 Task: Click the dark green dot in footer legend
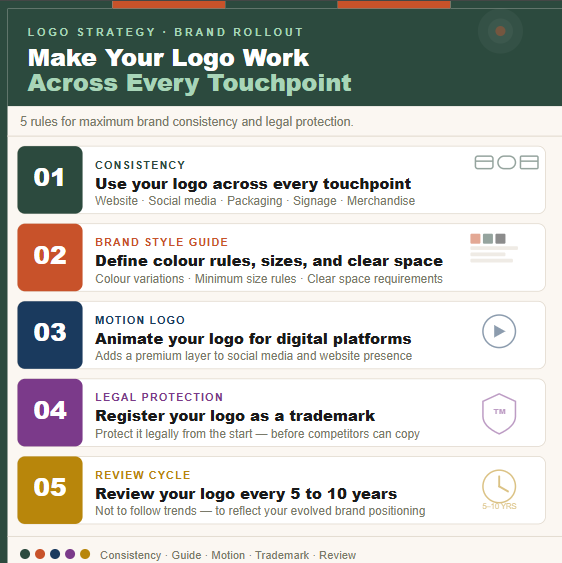pyautogui.click(x=25, y=554)
